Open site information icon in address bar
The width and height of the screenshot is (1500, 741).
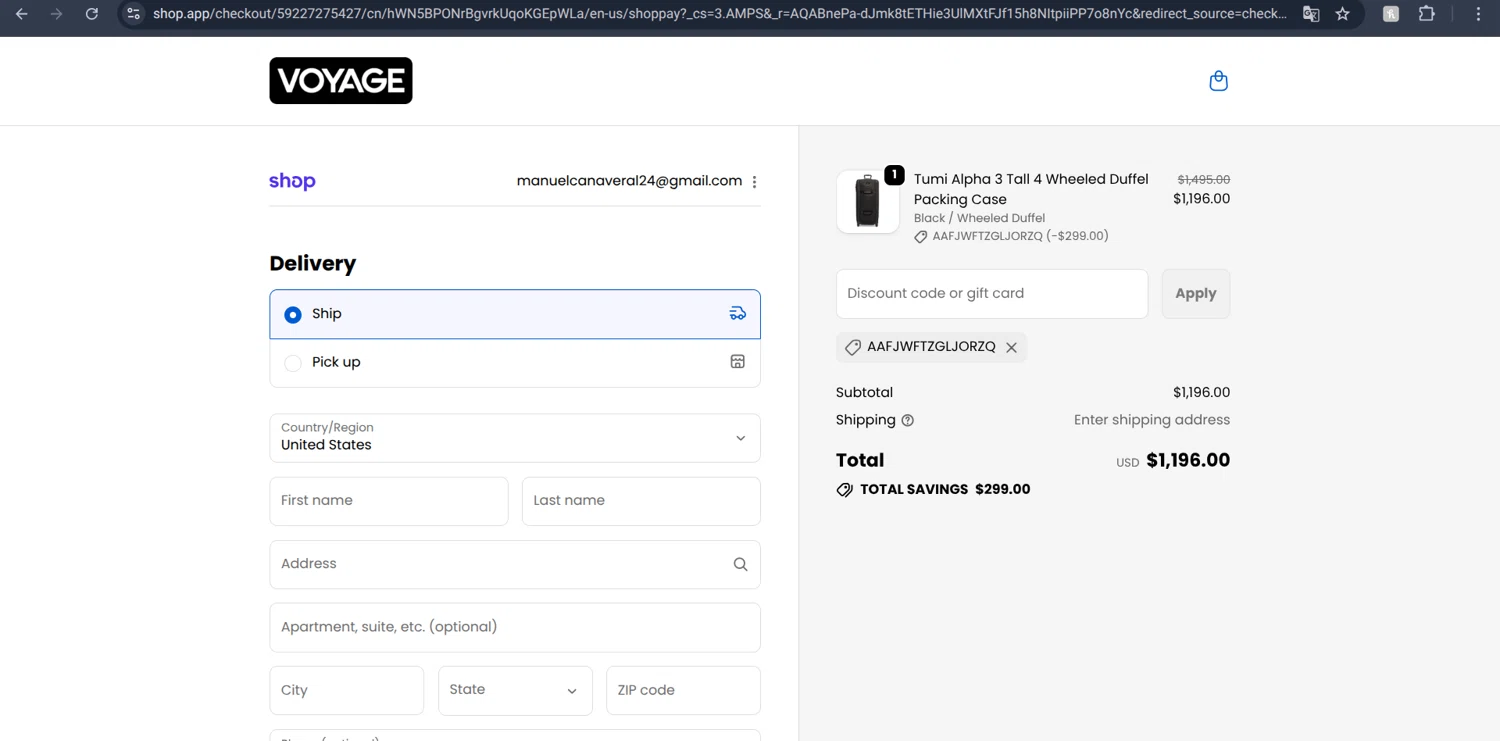tap(133, 14)
